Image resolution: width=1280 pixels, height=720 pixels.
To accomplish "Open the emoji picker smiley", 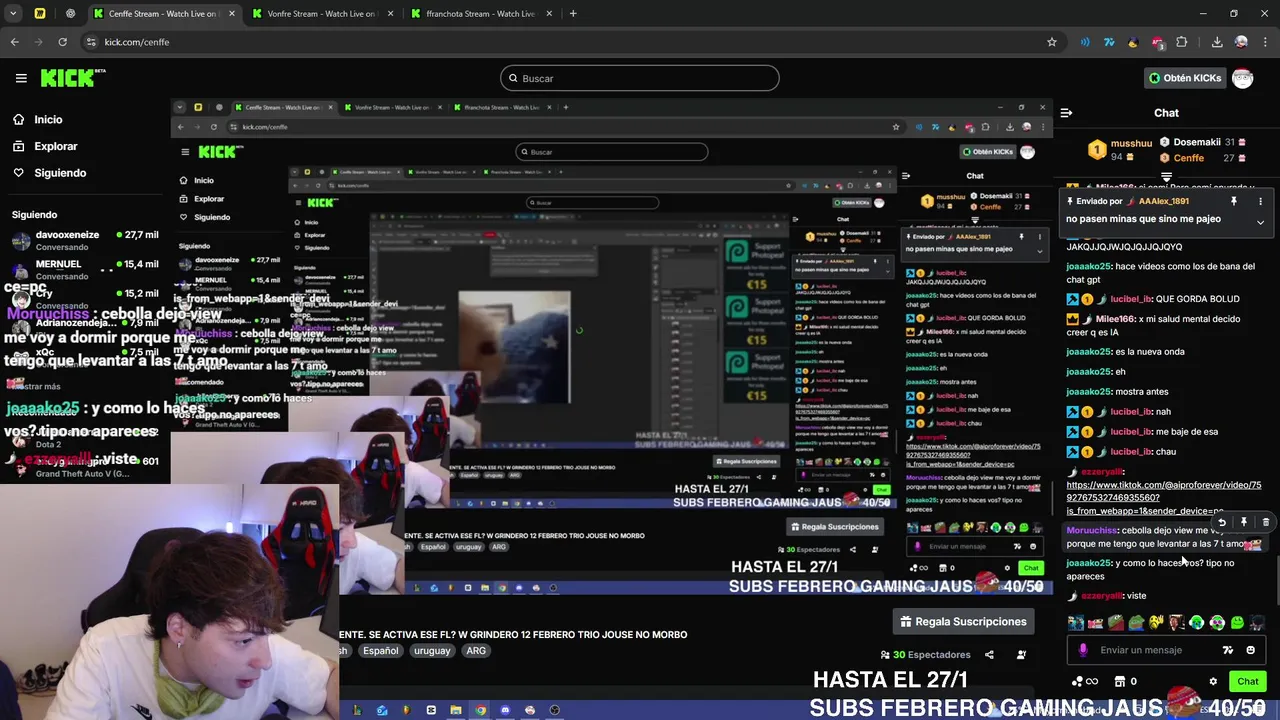I will 1250,650.
